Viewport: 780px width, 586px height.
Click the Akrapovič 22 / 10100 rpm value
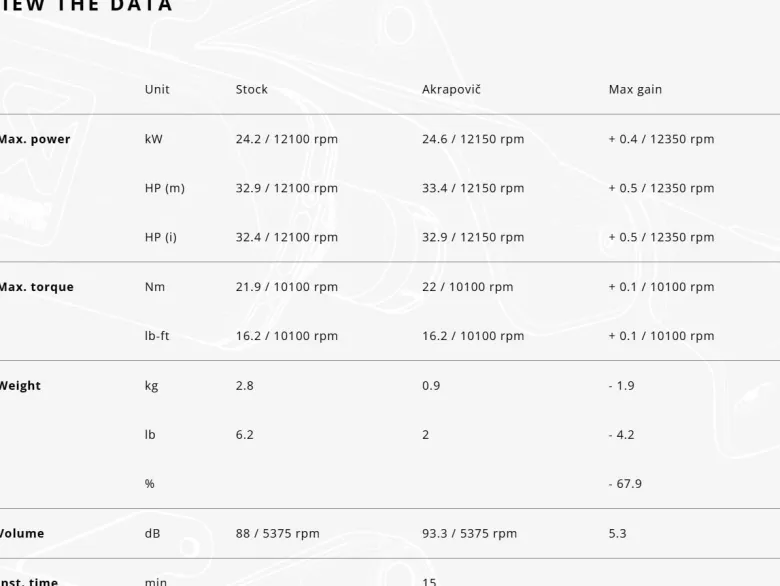click(x=468, y=287)
